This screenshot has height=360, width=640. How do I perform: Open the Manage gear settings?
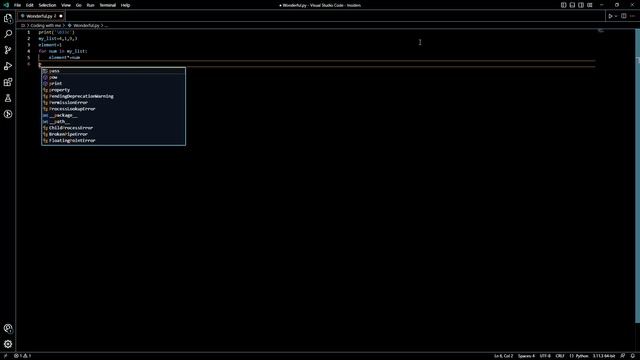pos(8,344)
